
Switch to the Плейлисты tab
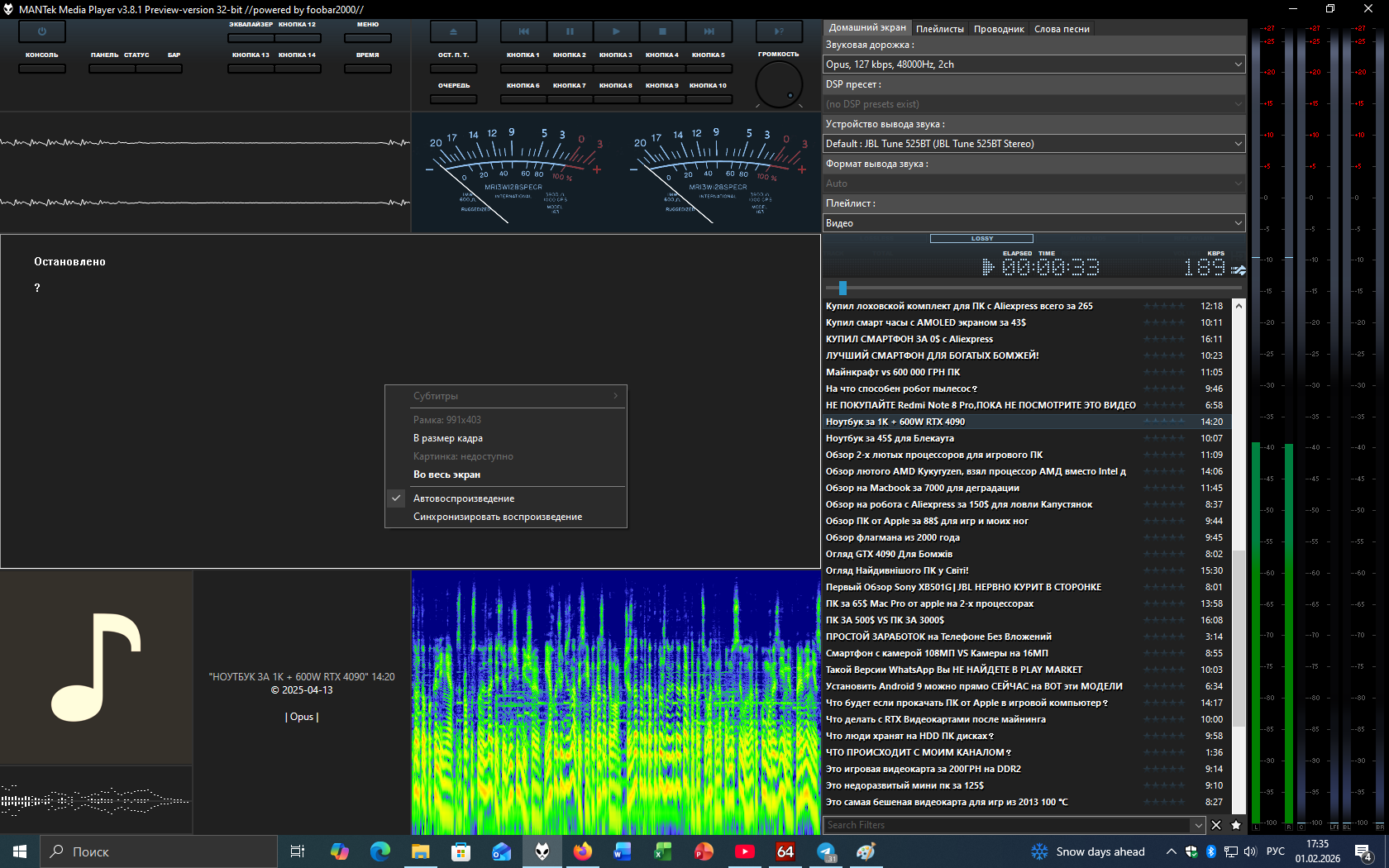[x=939, y=29]
